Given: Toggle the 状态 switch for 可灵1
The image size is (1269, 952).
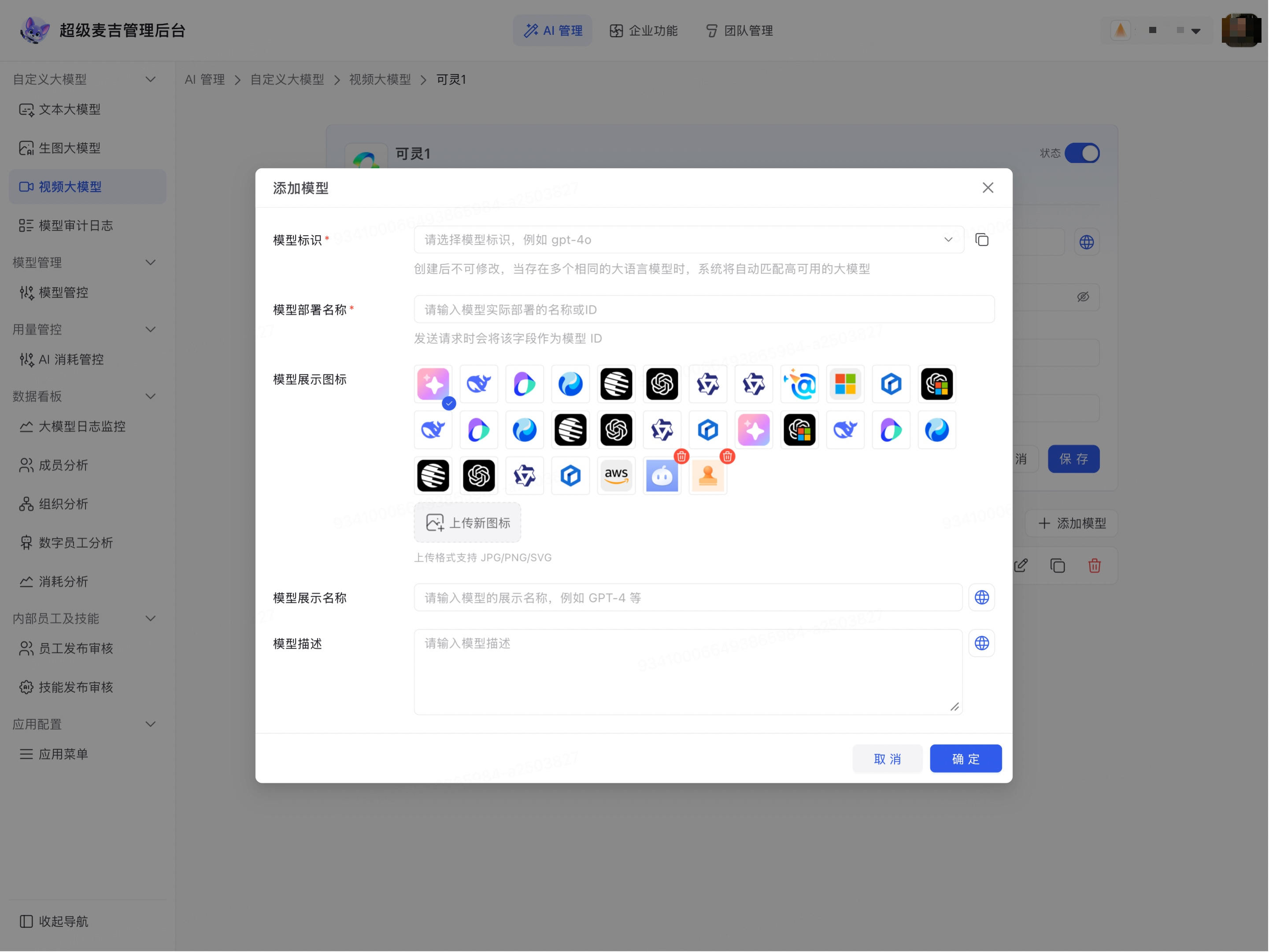Looking at the screenshot, I should point(1082,153).
